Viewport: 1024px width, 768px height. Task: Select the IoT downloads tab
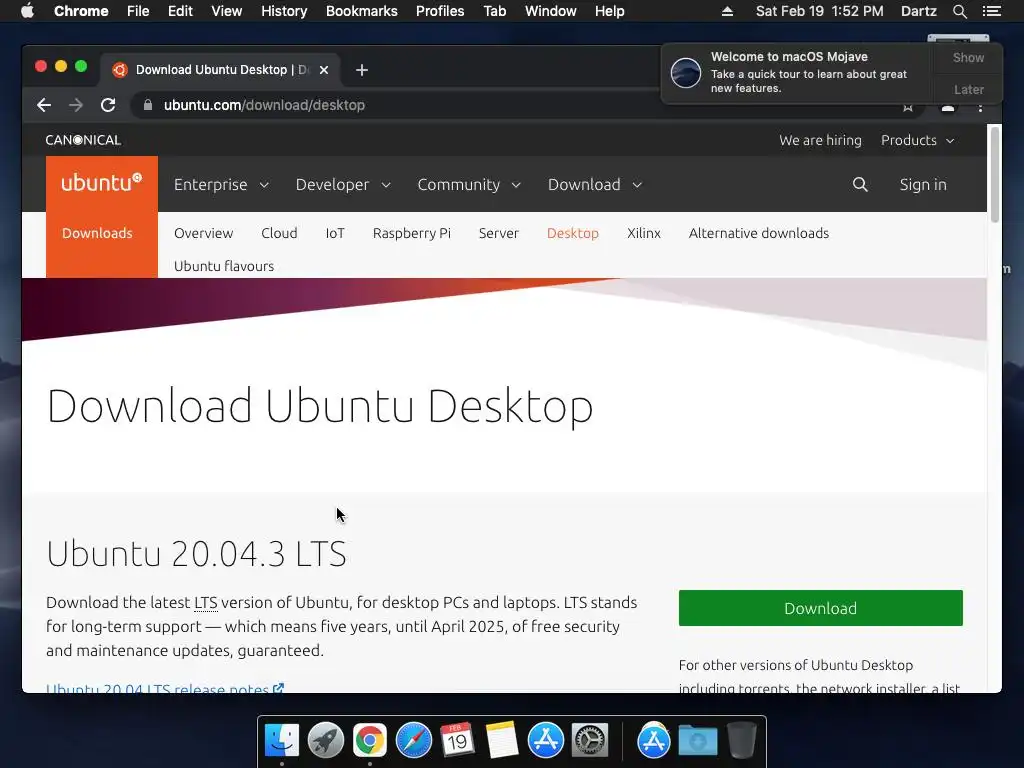335,233
